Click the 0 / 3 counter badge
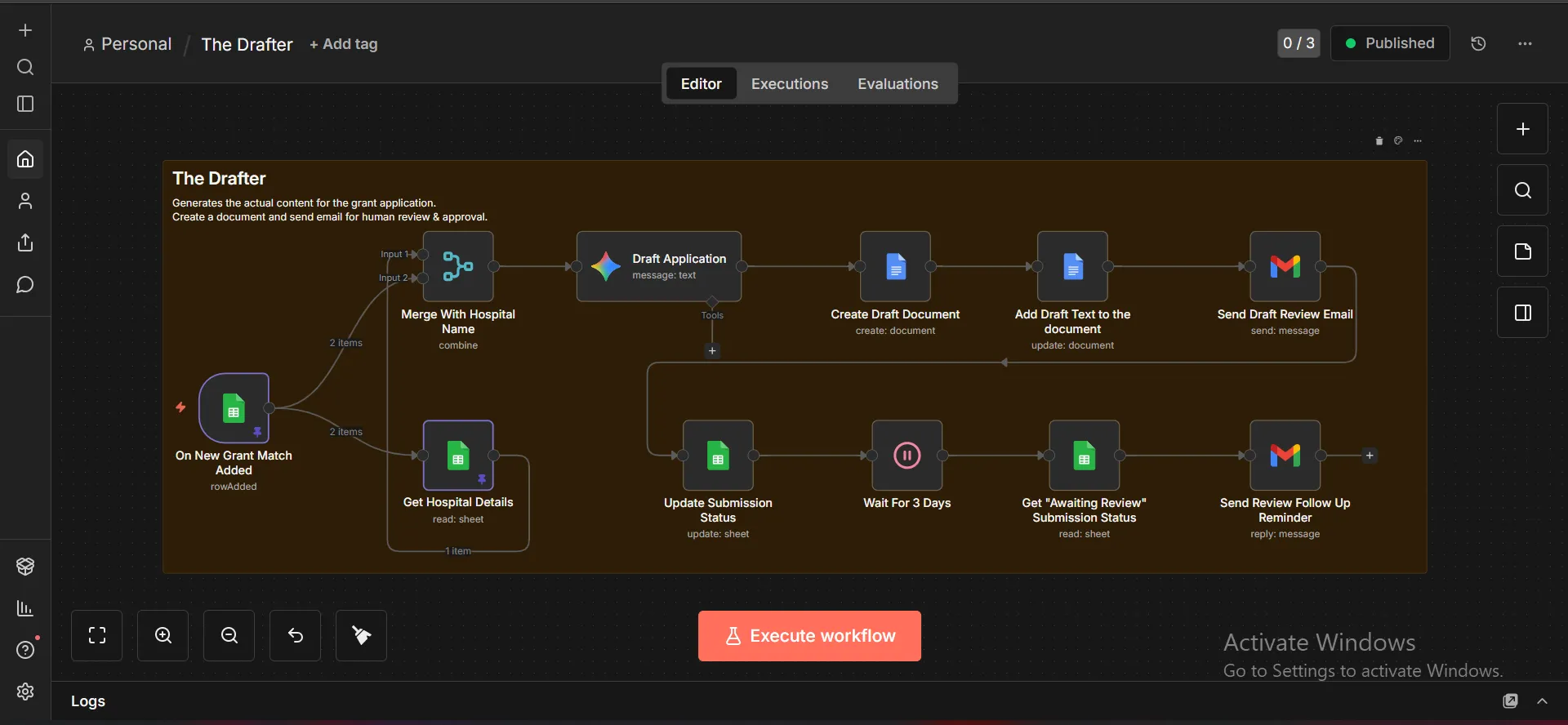This screenshot has height=725, width=1568. tap(1298, 43)
